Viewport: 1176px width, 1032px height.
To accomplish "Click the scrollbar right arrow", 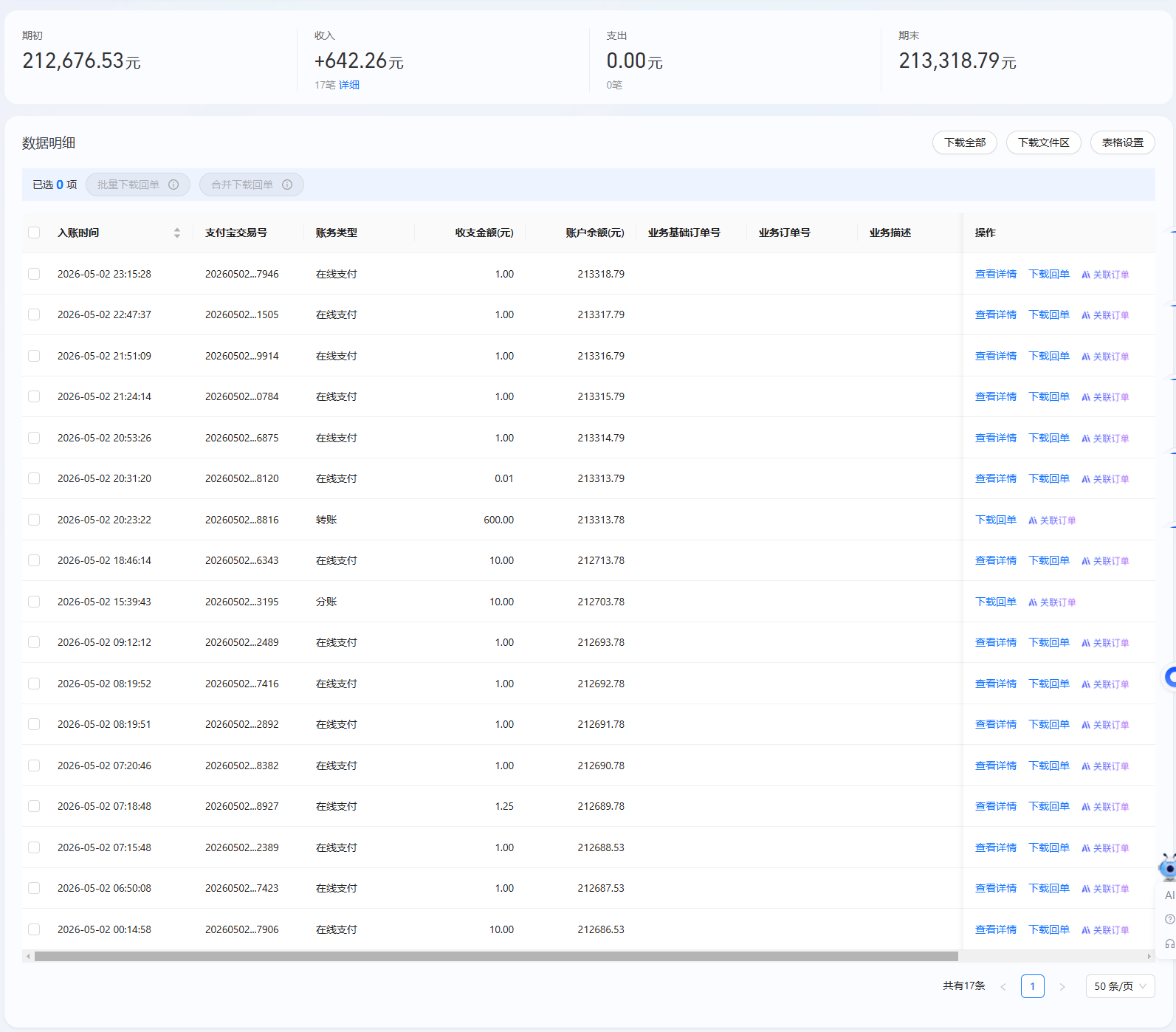I will point(1149,956).
